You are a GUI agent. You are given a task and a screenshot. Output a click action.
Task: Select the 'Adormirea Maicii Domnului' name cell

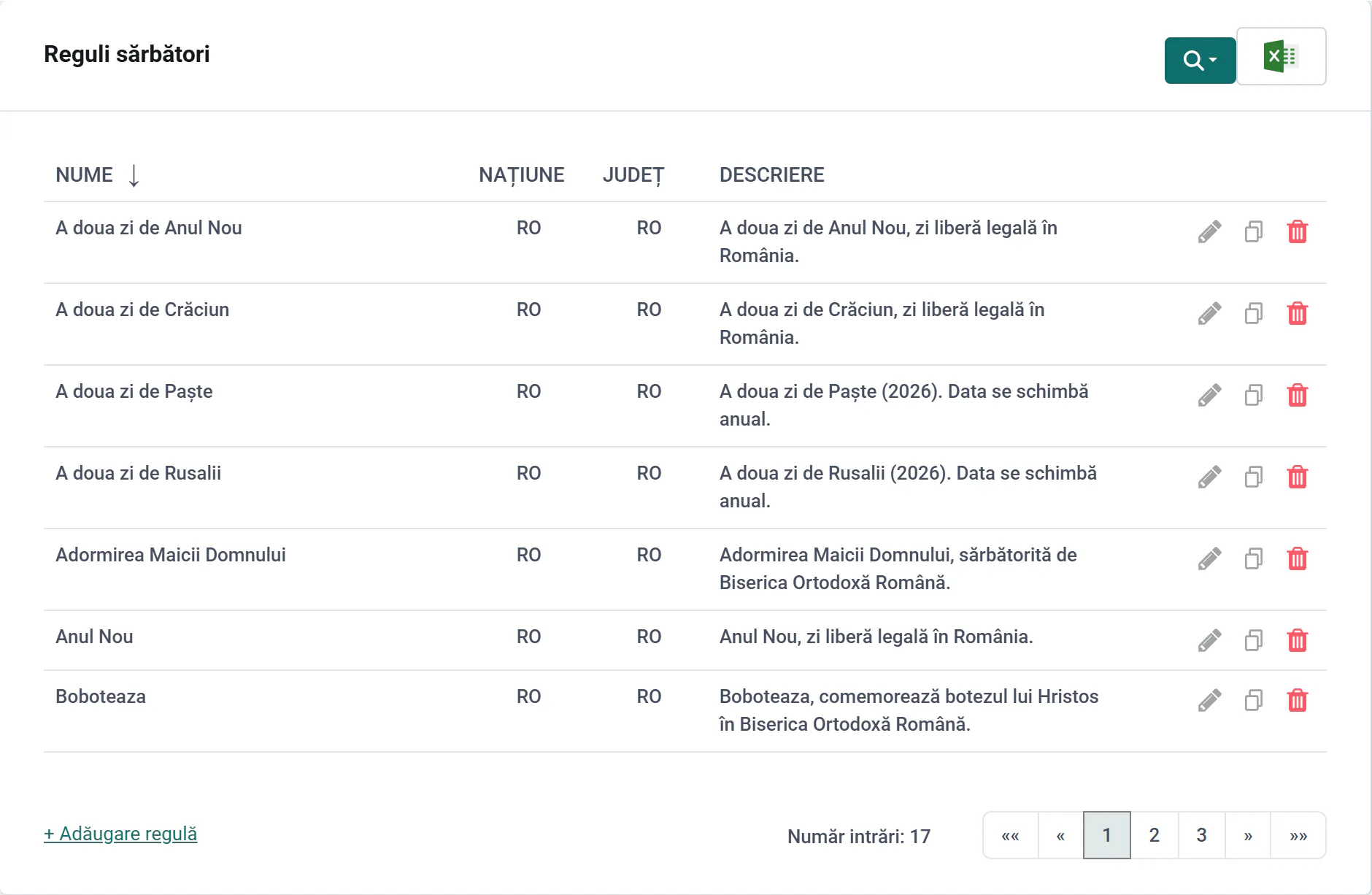point(171,555)
